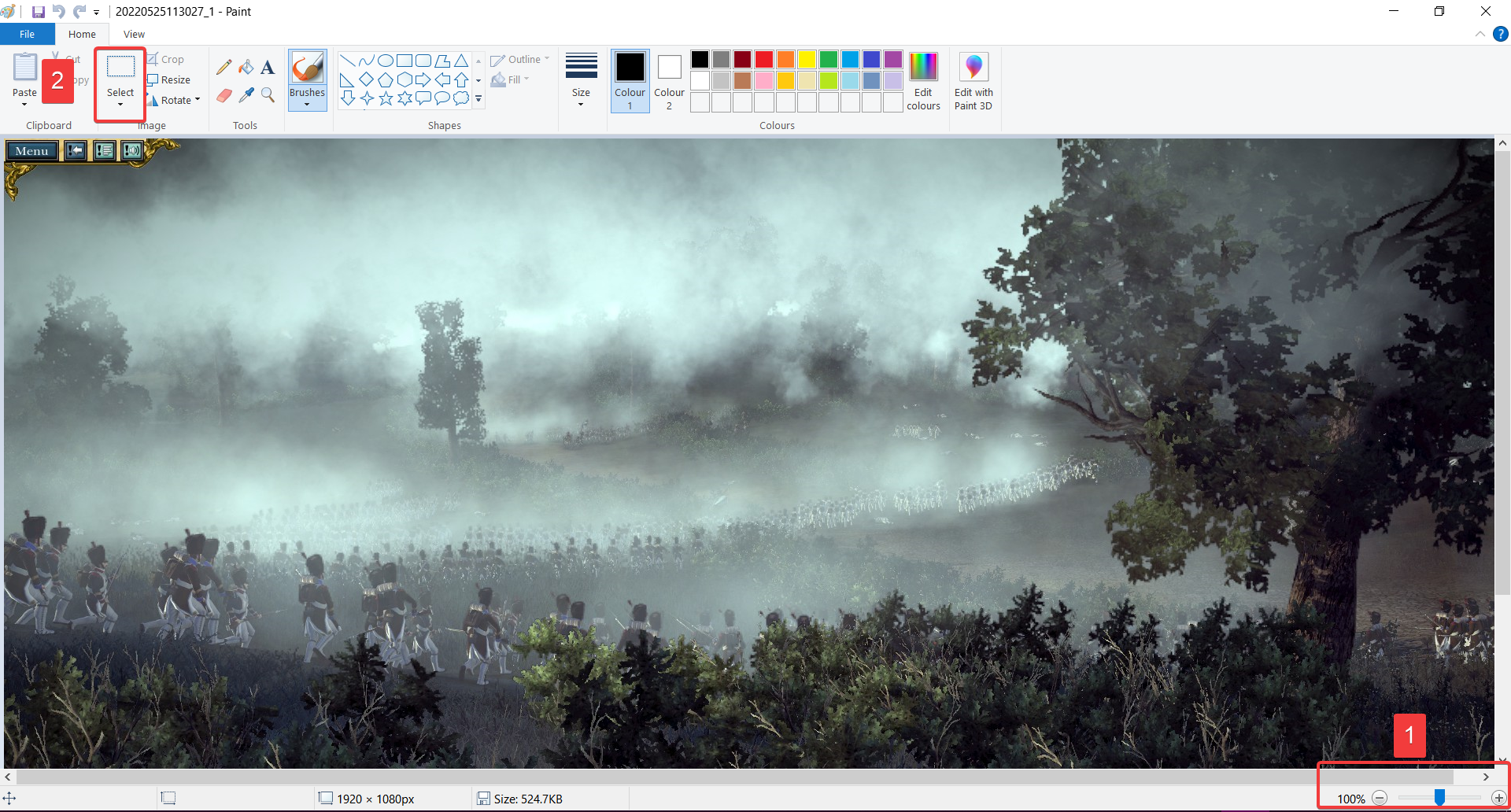Collapse the ribbon with the chevron

[1480, 34]
